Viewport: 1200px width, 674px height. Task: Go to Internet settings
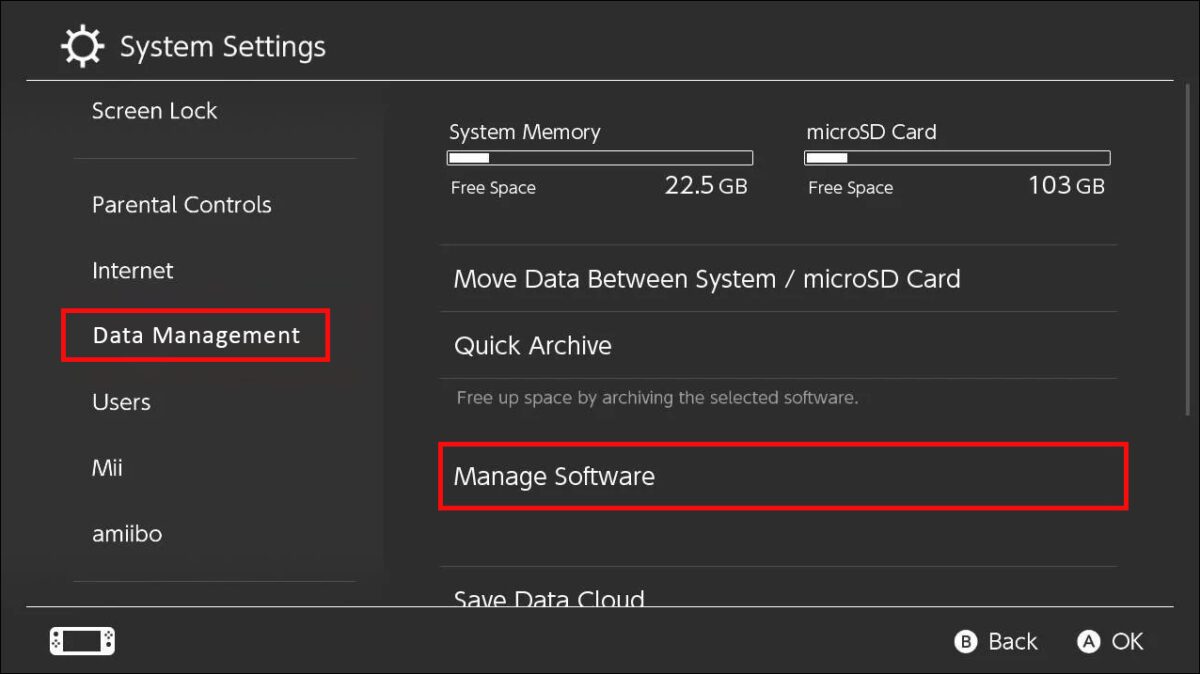tap(132, 271)
